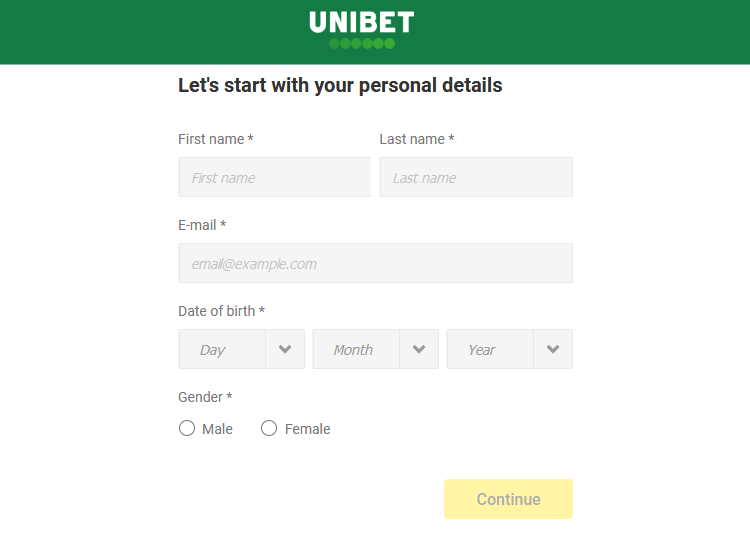
Task: Select the Male radio button
Action: click(187, 428)
